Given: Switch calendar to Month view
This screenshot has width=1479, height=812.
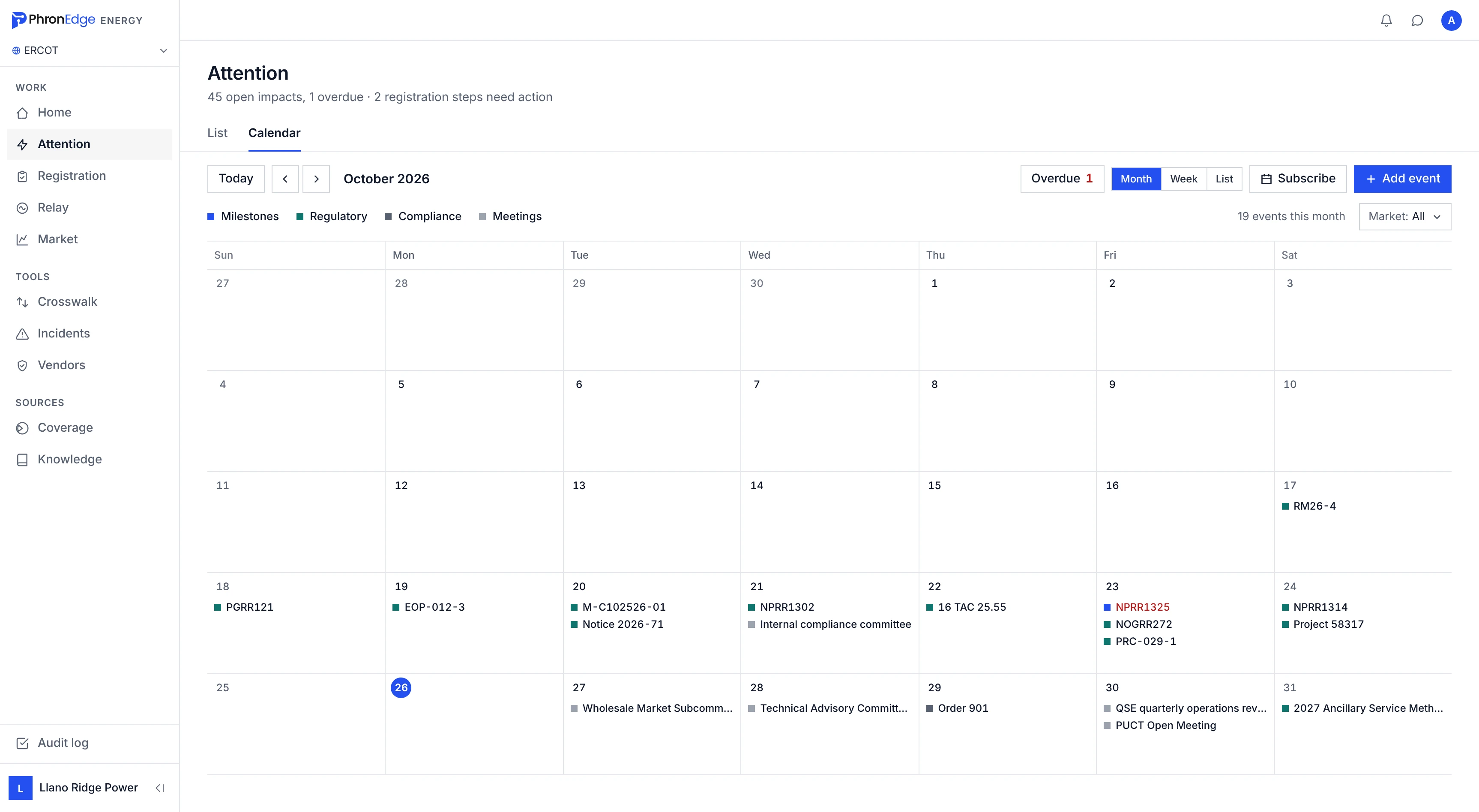Looking at the screenshot, I should click(1136, 179).
